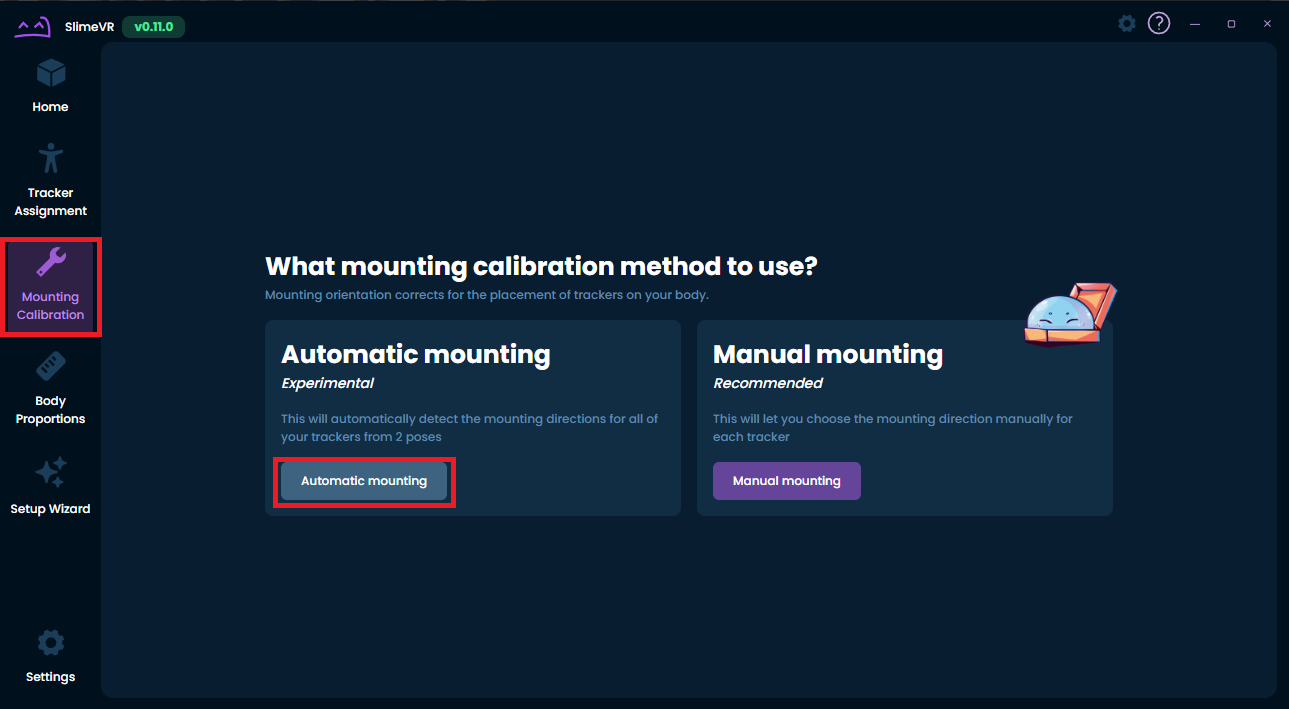The height and width of the screenshot is (709, 1289).
Task: Click the SlimeVR logo in title bar
Action: coord(32,26)
